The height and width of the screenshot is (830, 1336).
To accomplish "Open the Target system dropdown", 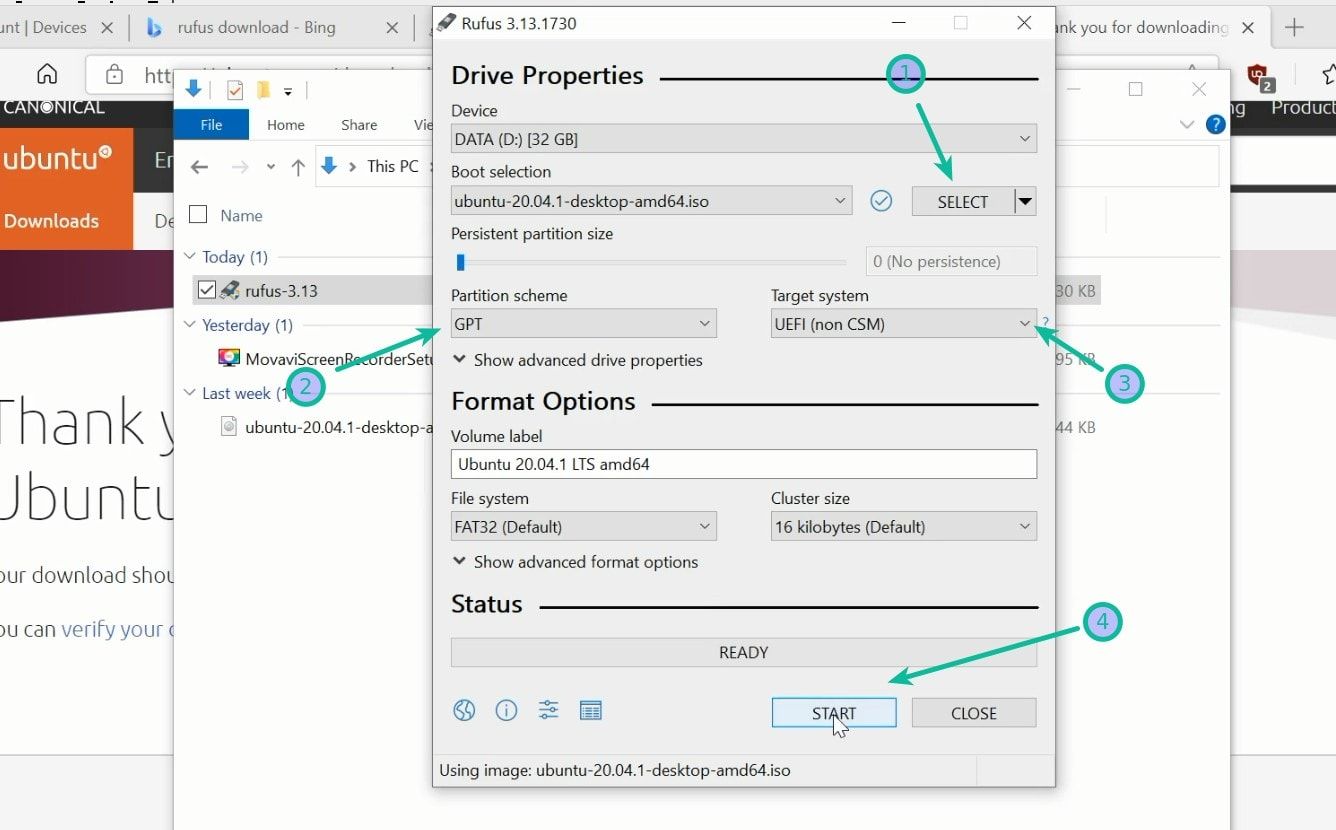I will [x=903, y=323].
